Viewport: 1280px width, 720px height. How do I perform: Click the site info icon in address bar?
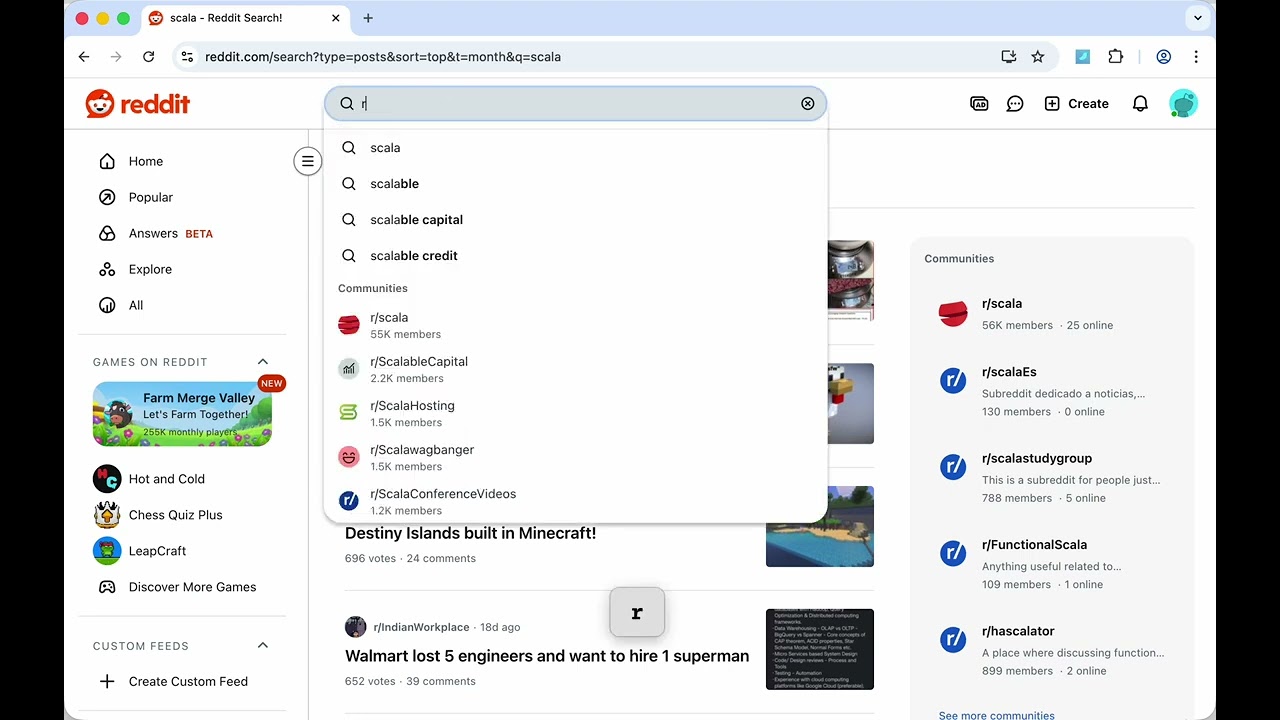186,57
